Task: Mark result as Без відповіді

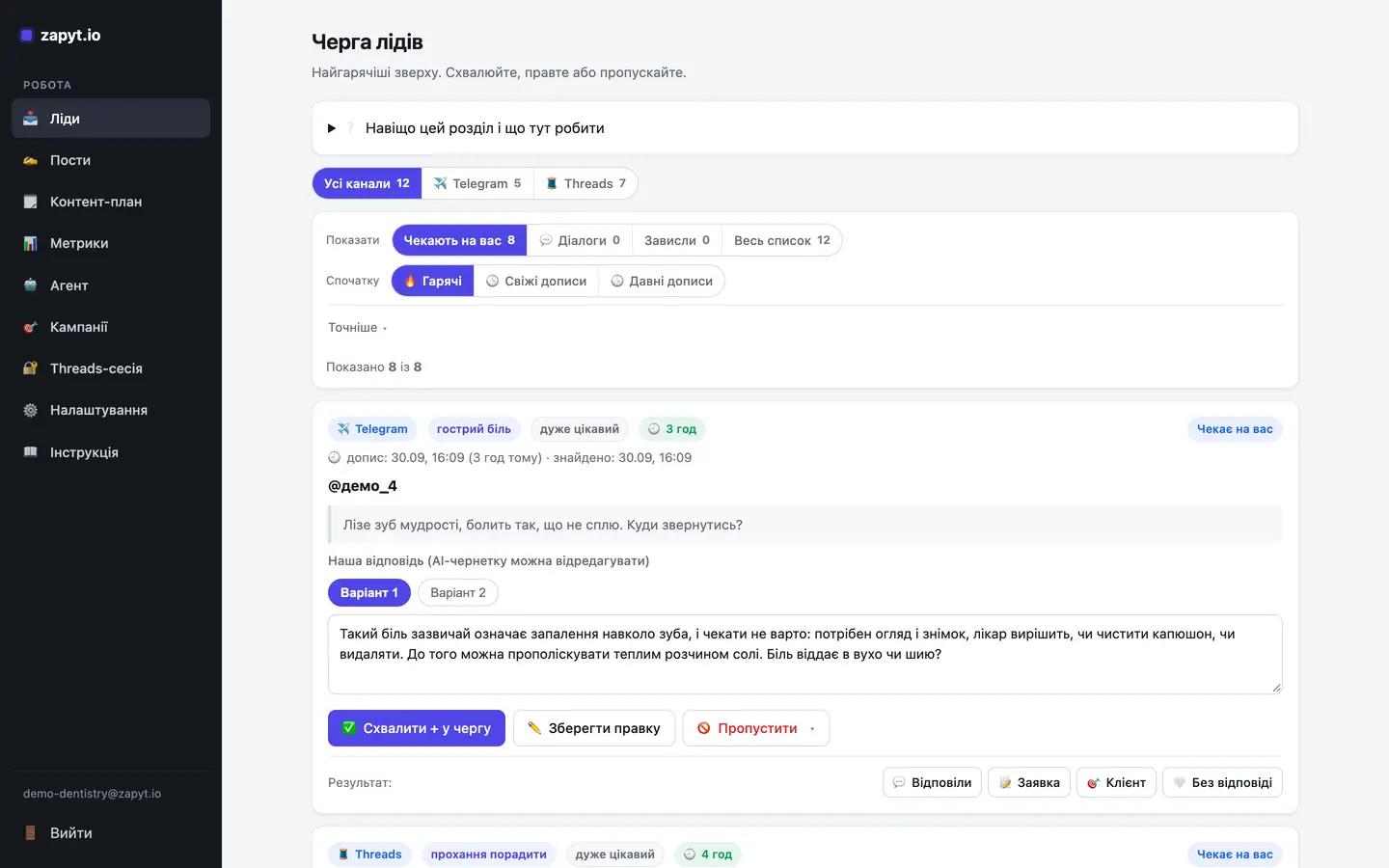Action: click(x=1223, y=782)
